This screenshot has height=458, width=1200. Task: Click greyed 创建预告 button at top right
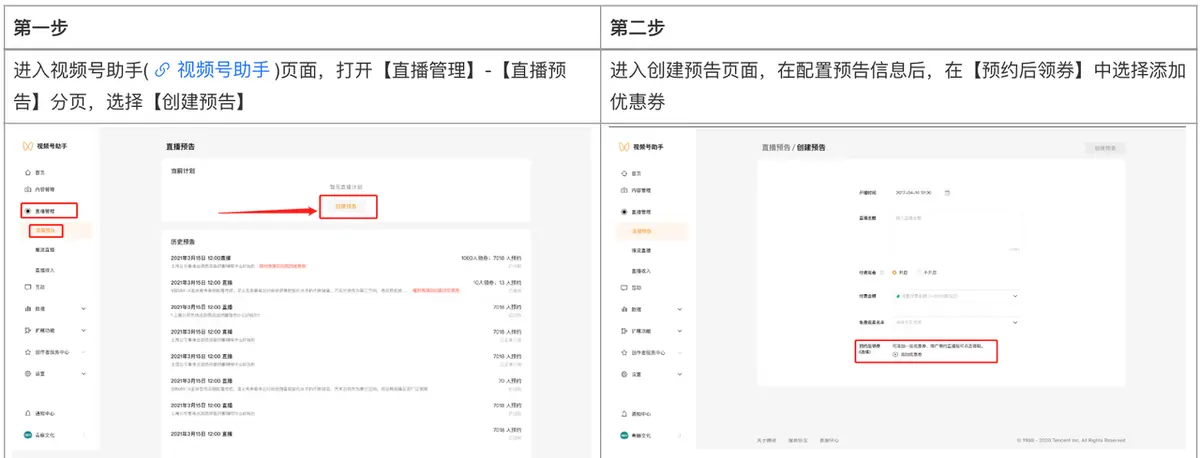pos(1105,147)
